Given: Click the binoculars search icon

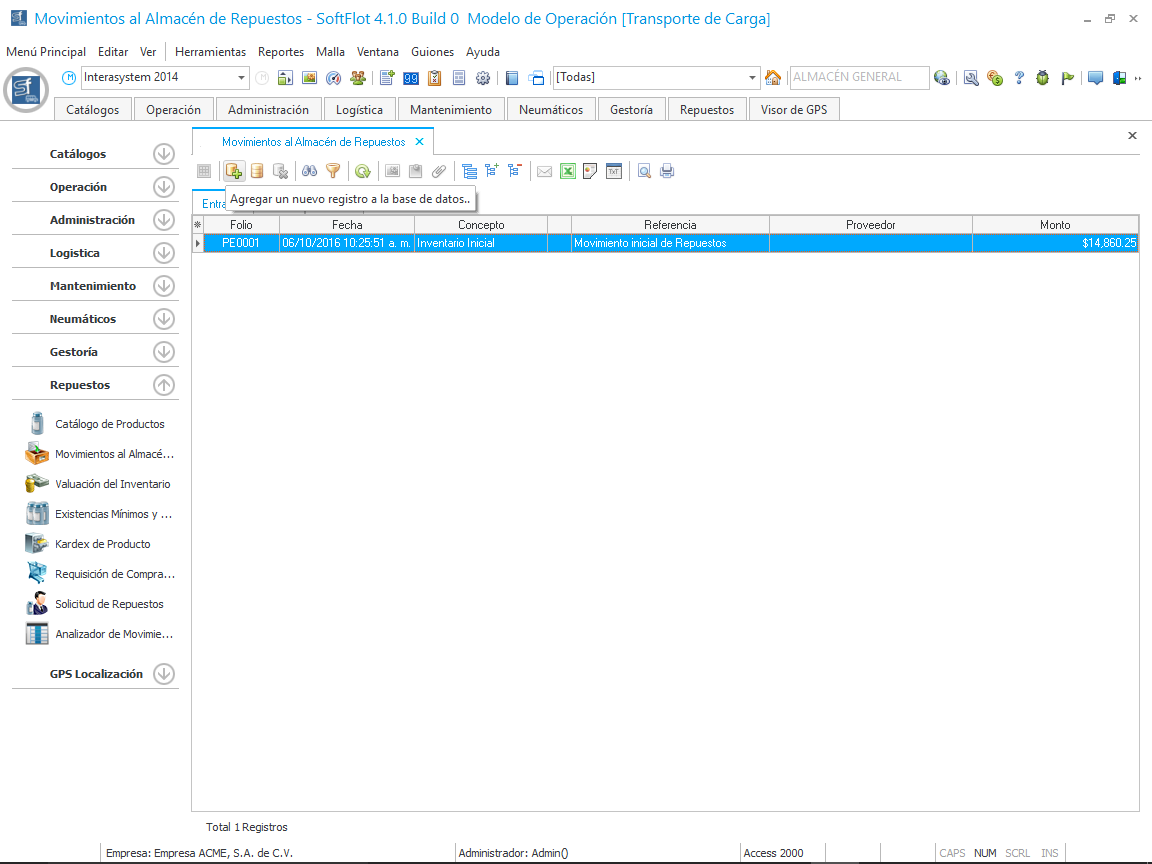Looking at the screenshot, I should 310,171.
